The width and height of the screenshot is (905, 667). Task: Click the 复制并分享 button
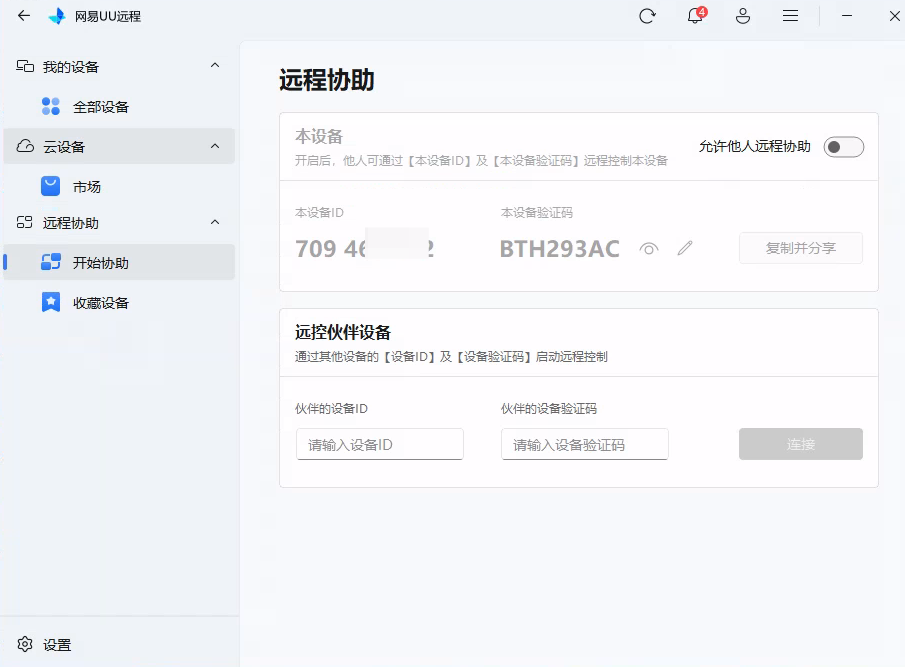pyautogui.click(x=800, y=248)
